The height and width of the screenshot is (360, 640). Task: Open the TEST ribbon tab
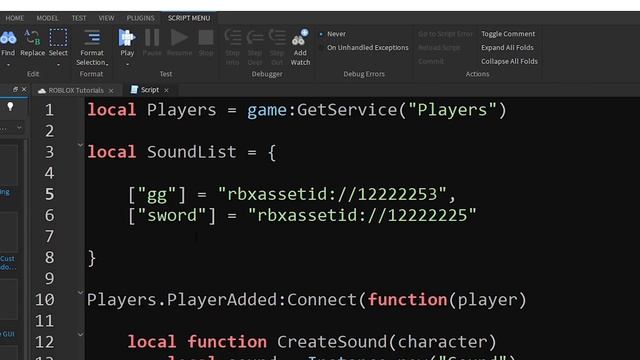point(79,18)
